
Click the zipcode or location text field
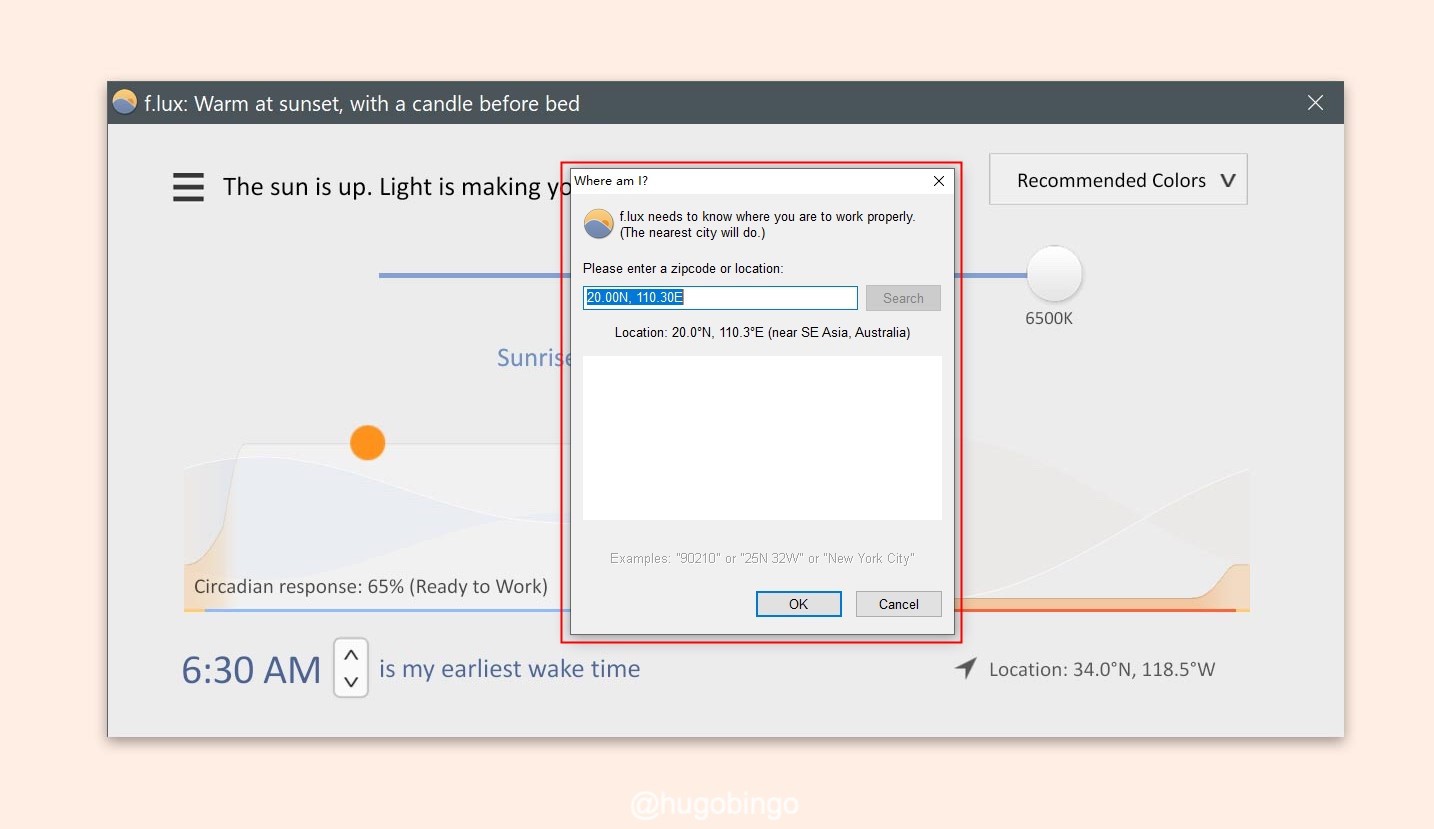(x=720, y=298)
